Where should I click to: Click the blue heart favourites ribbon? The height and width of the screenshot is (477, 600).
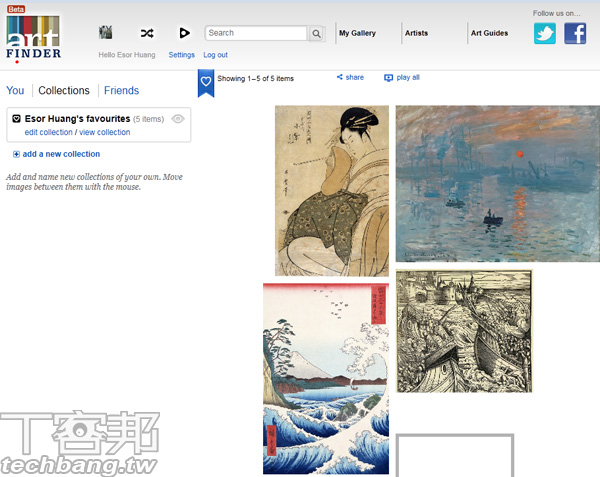[x=206, y=83]
